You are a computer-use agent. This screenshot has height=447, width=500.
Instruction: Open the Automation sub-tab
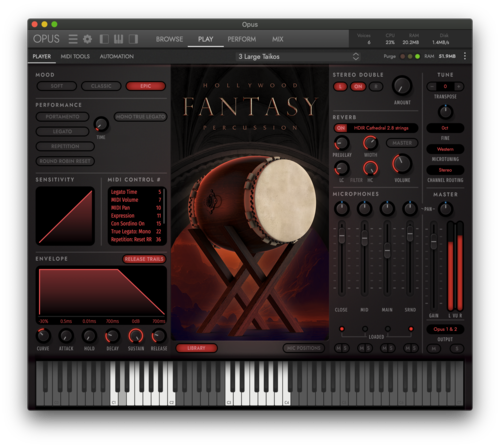point(117,56)
